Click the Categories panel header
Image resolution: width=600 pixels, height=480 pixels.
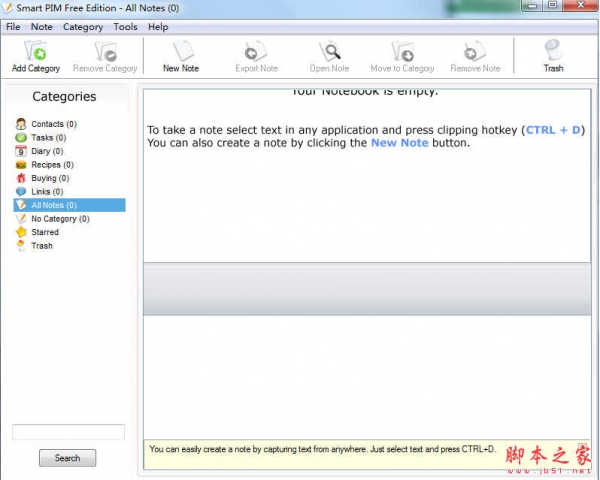(x=64, y=96)
